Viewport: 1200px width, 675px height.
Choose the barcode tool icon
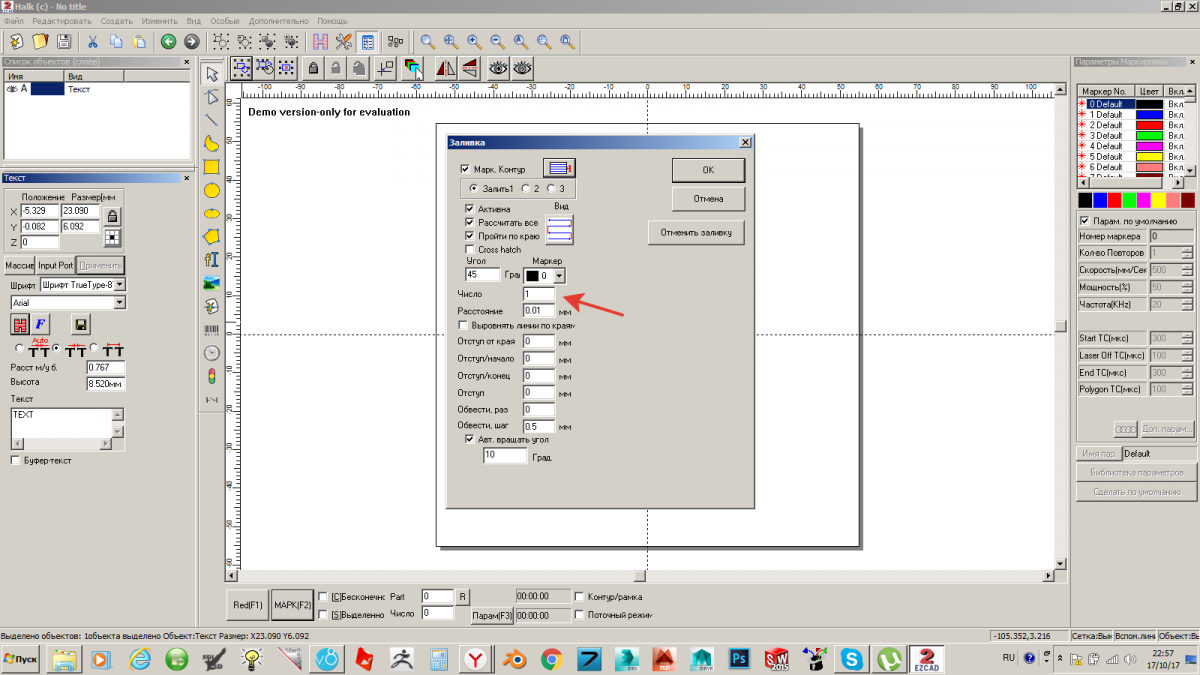[211, 329]
